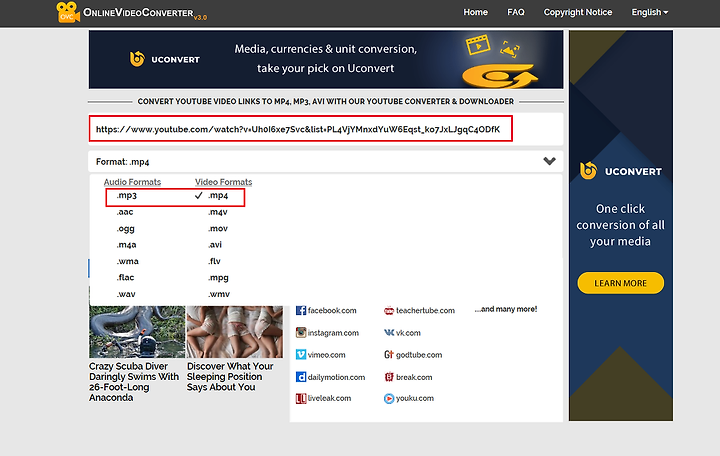The image size is (720, 456).
Task: Select .flac audio format
Action: (x=125, y=277)
